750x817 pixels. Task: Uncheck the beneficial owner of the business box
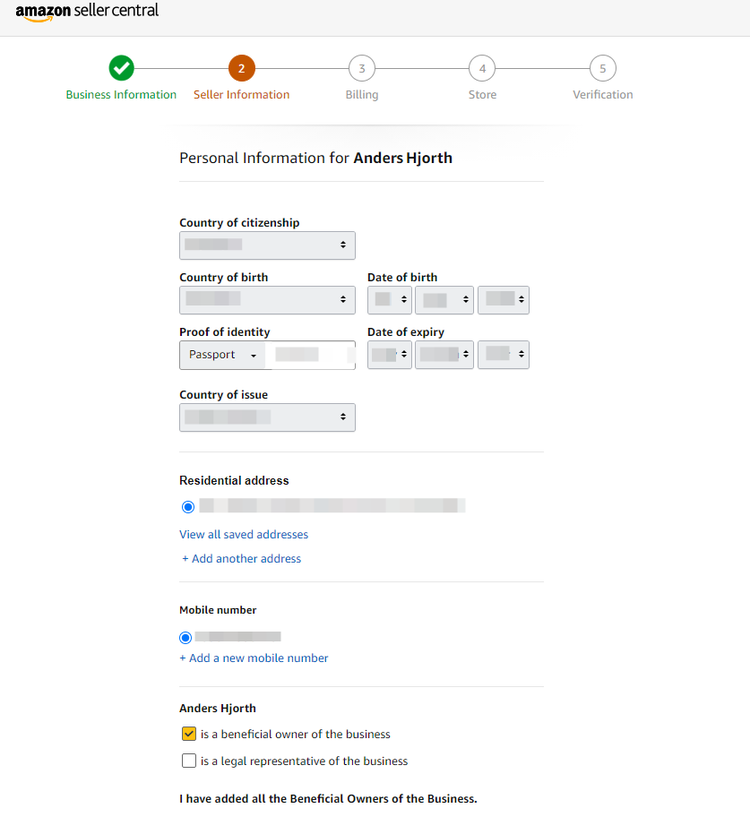click(189, 734)
